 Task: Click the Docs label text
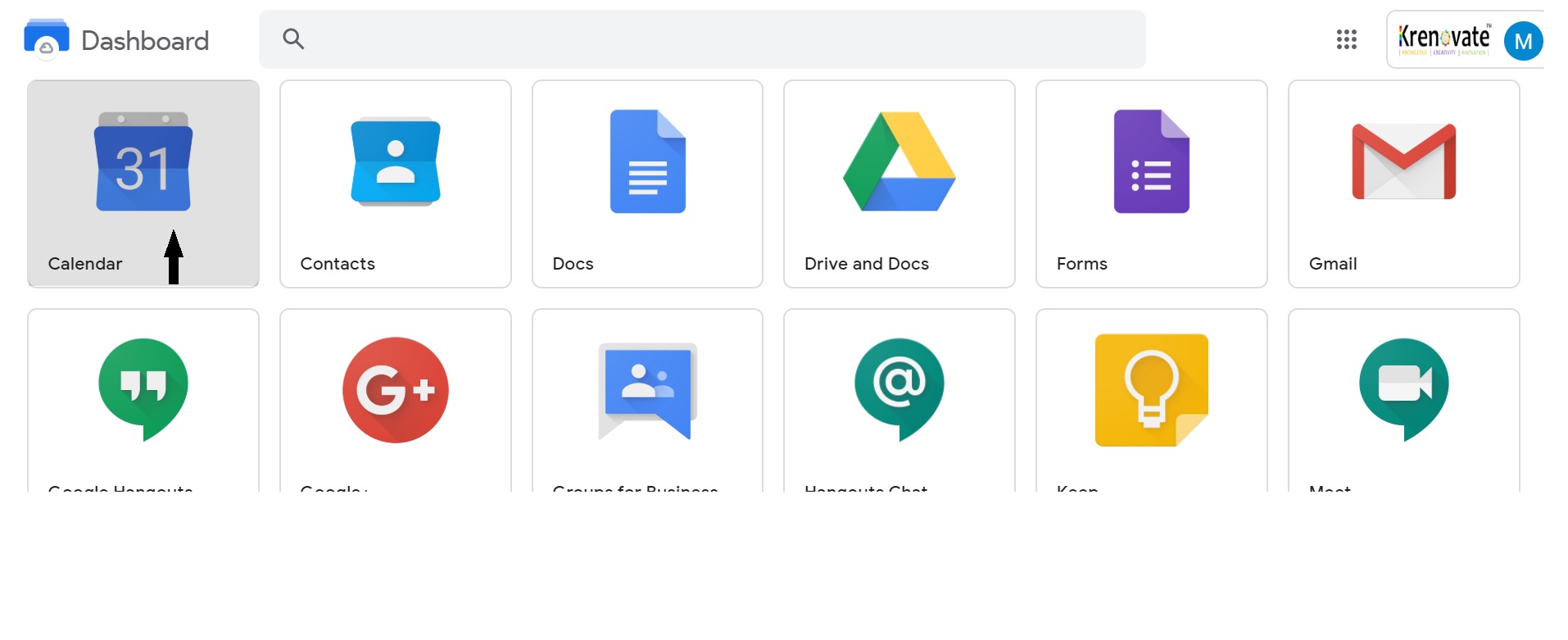pyautogui.click(x=573, y=264)
